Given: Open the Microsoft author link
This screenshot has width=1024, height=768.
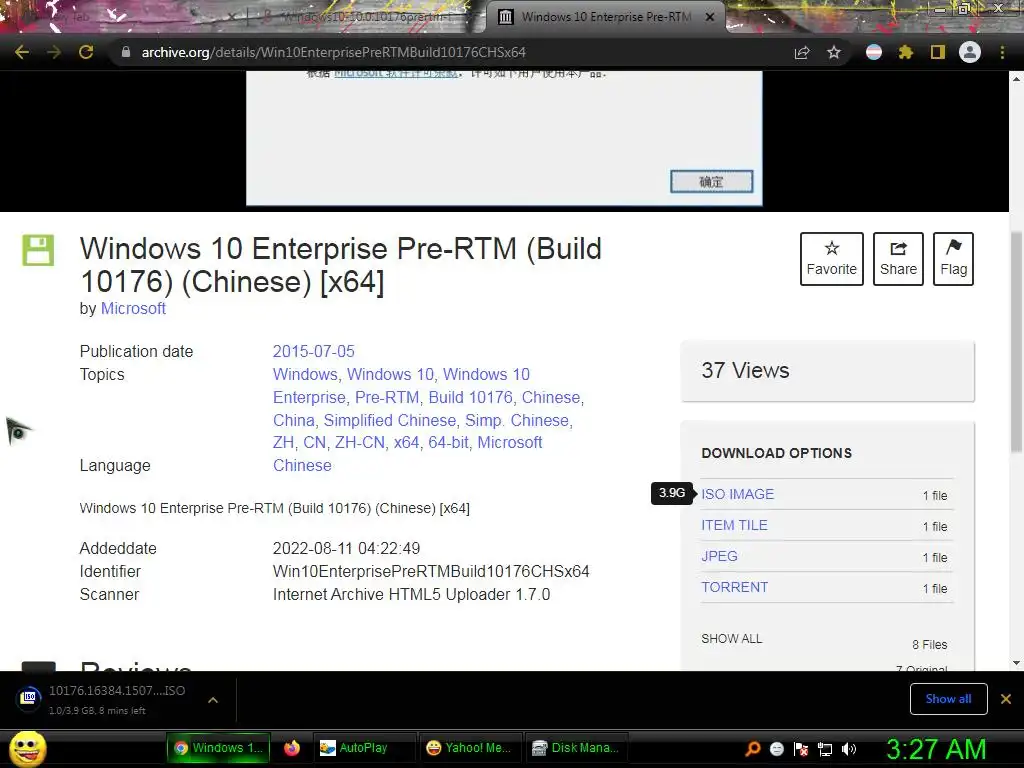Looking at the screenshot, I should pos(133,308).
